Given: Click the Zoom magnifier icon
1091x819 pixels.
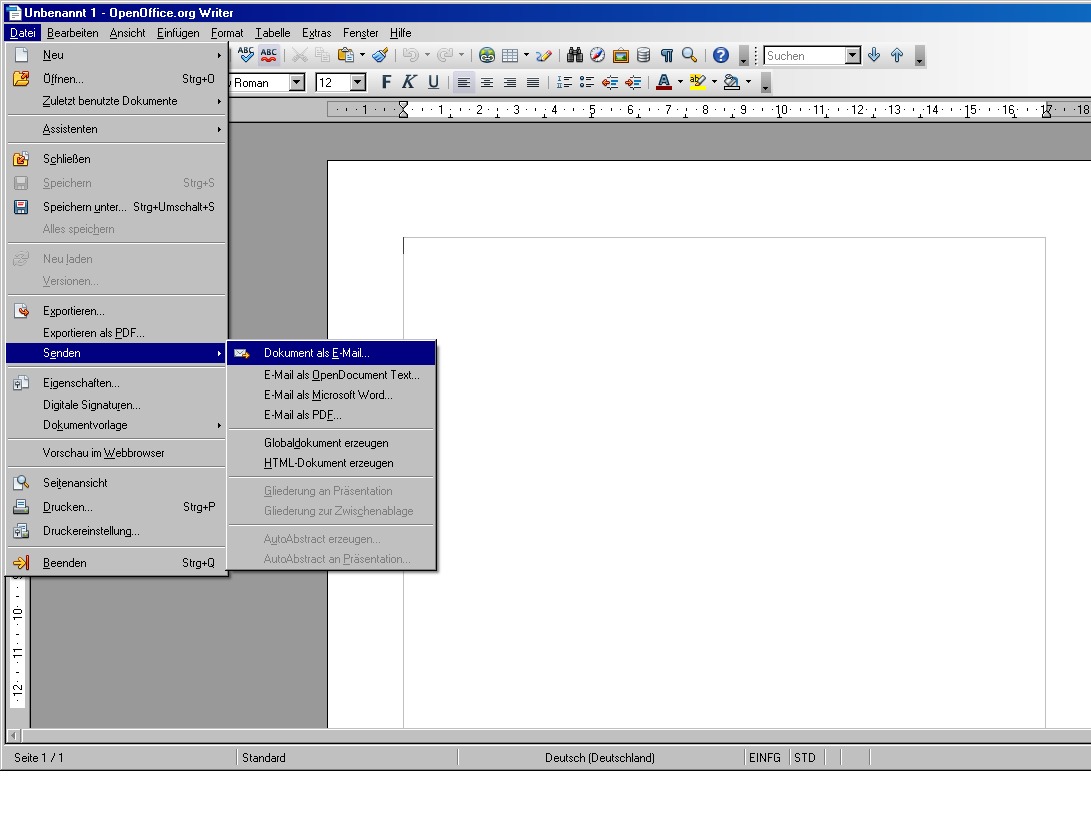Looking at the screenshot, I should [690, 55].
